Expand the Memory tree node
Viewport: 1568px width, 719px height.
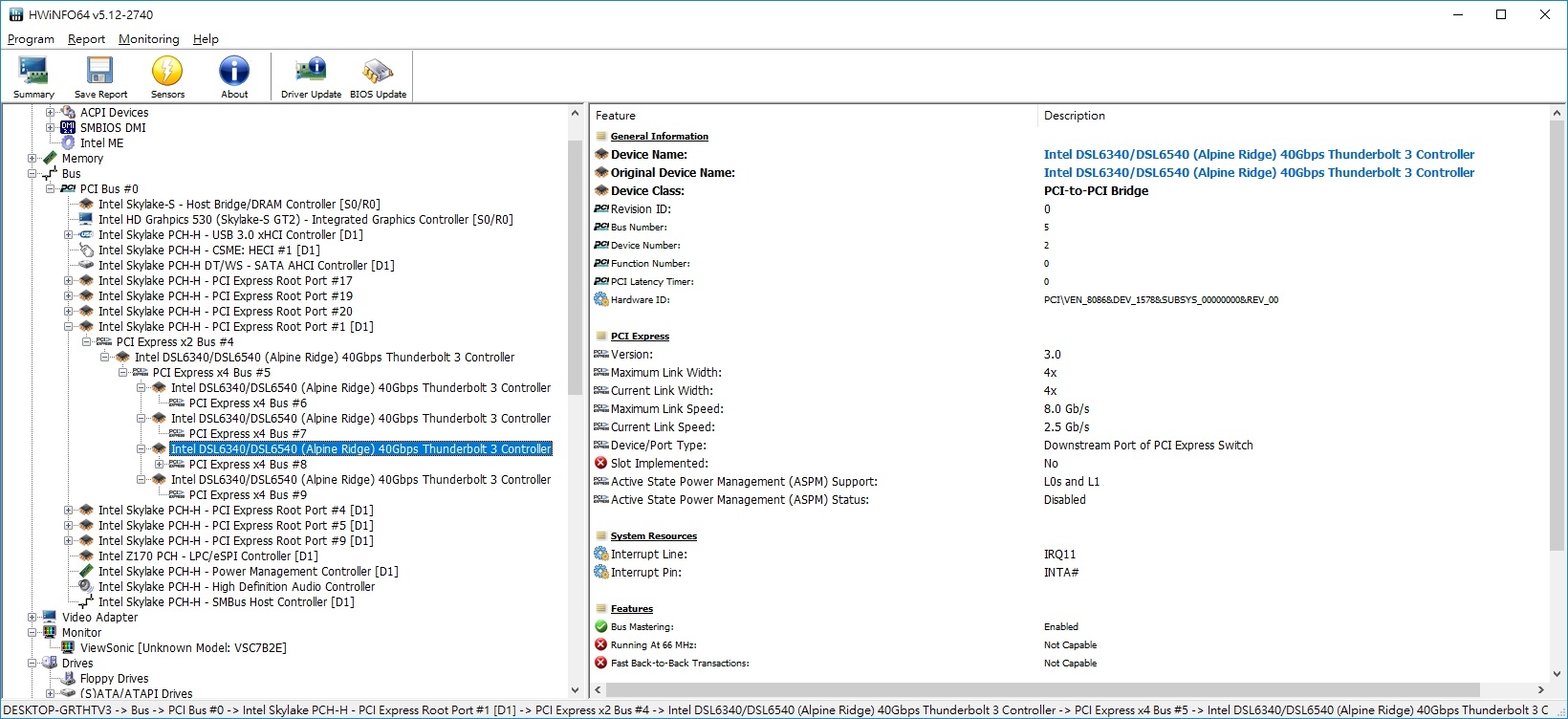(x=32, y=159)
